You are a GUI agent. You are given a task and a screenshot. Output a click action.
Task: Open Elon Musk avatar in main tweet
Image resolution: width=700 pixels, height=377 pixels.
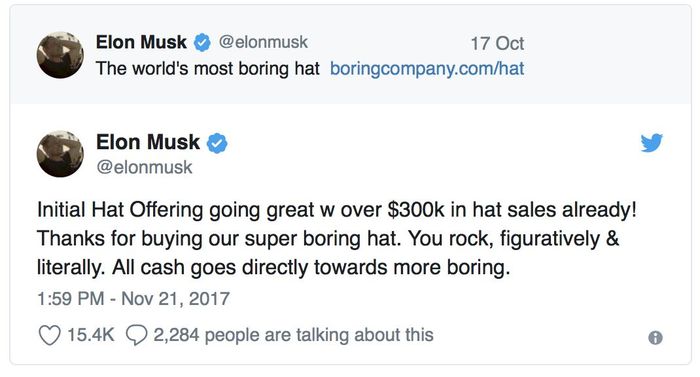click(x=60, y=154)
